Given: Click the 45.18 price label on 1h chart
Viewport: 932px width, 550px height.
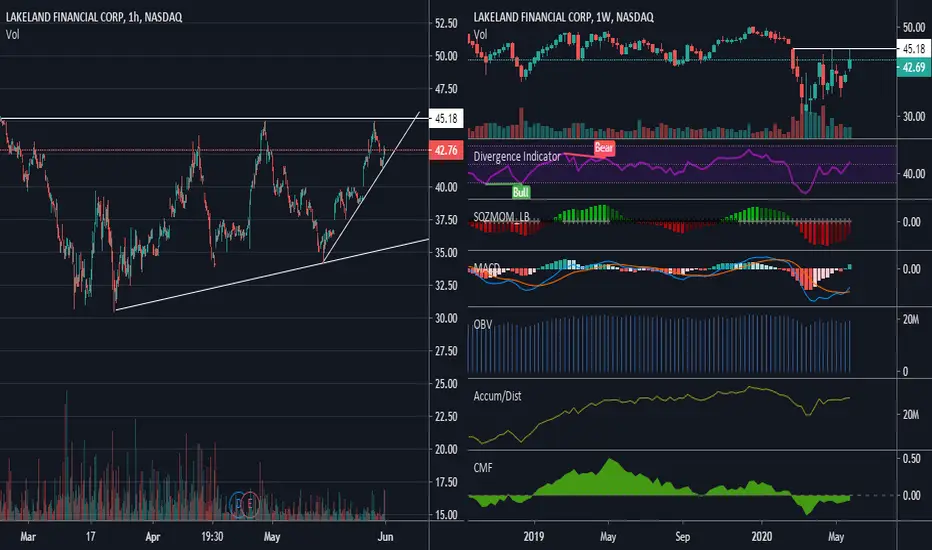Looking at the screenshot, I should point(446,119).
